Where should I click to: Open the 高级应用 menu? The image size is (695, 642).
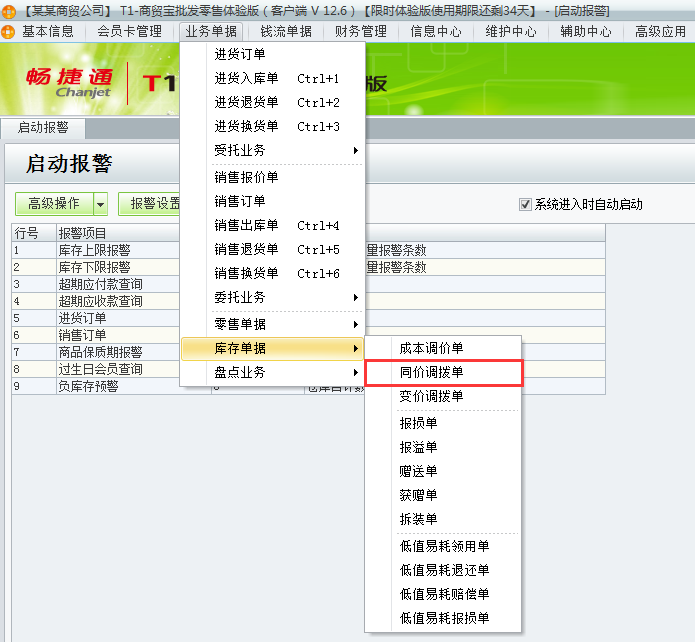[x=660, y=31]
